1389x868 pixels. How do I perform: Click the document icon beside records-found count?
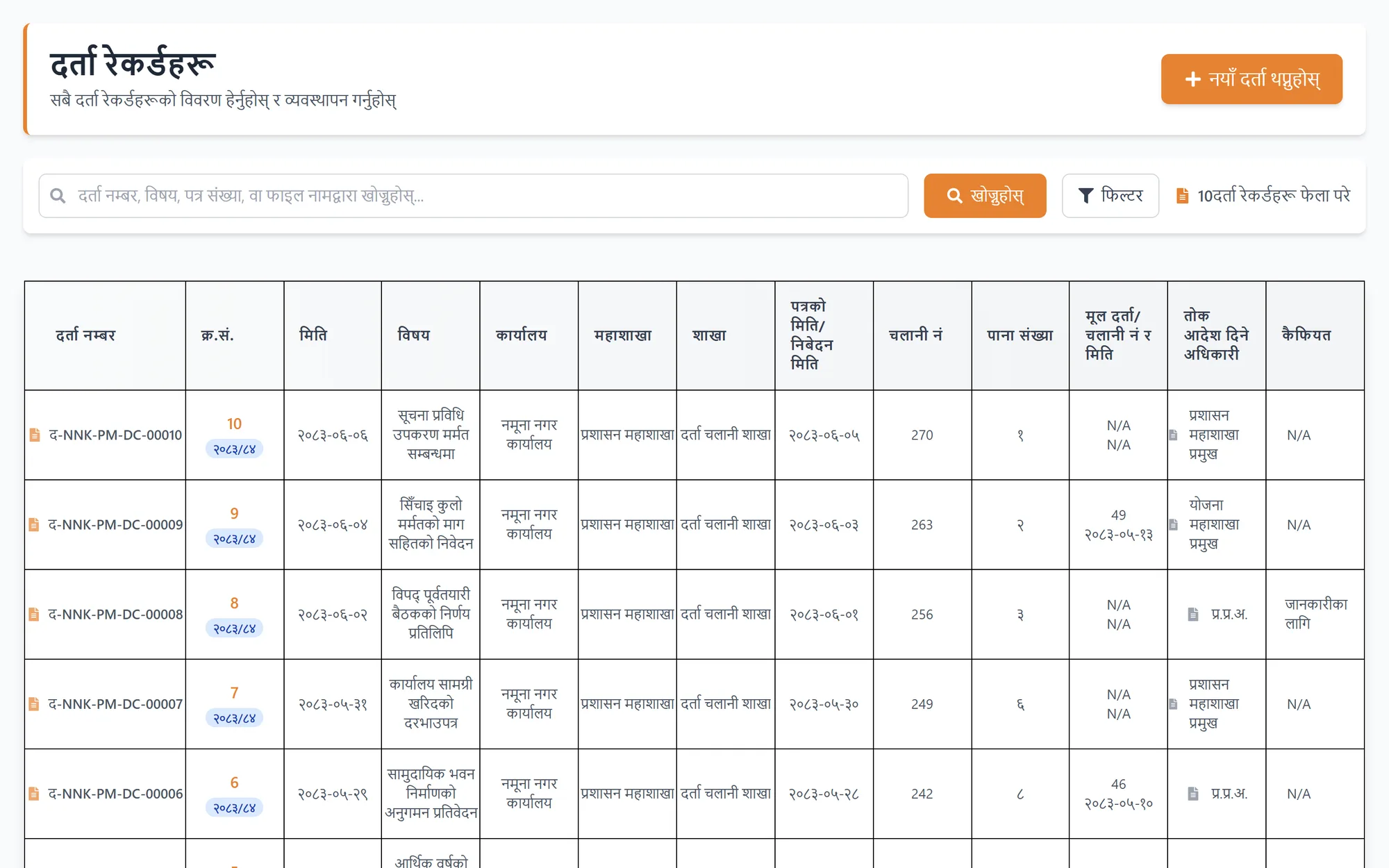(1182, 196)
